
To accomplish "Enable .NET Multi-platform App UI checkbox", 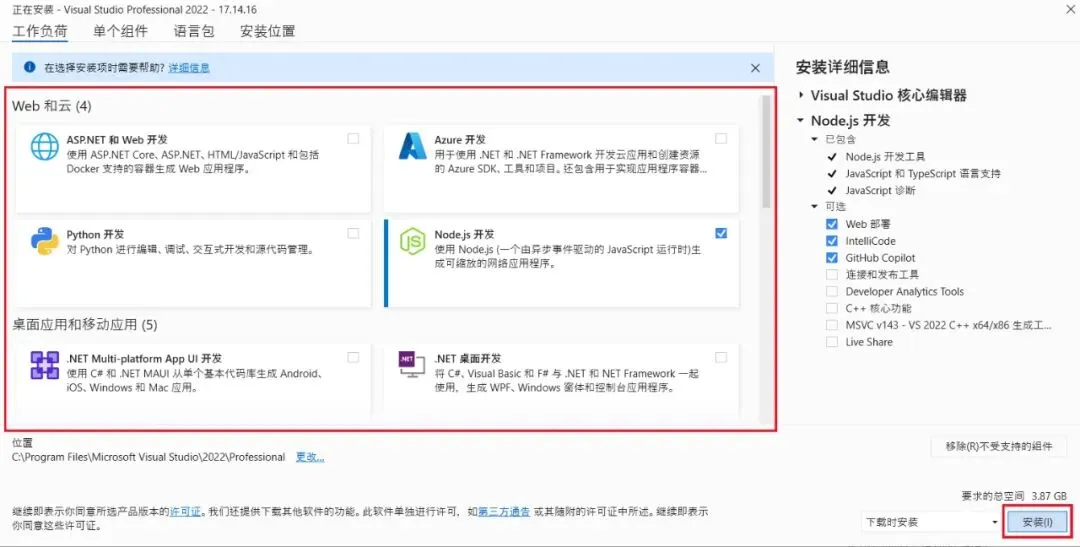I will [353, 358].
